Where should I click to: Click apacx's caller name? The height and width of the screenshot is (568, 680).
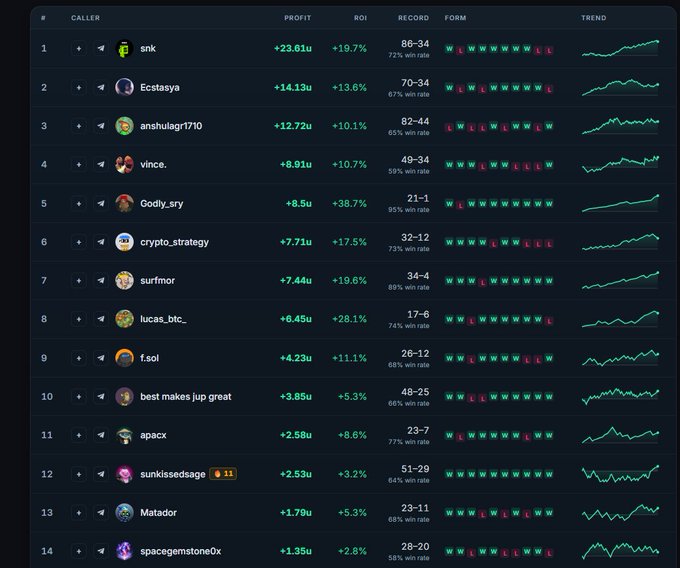(x=153, y=435)
